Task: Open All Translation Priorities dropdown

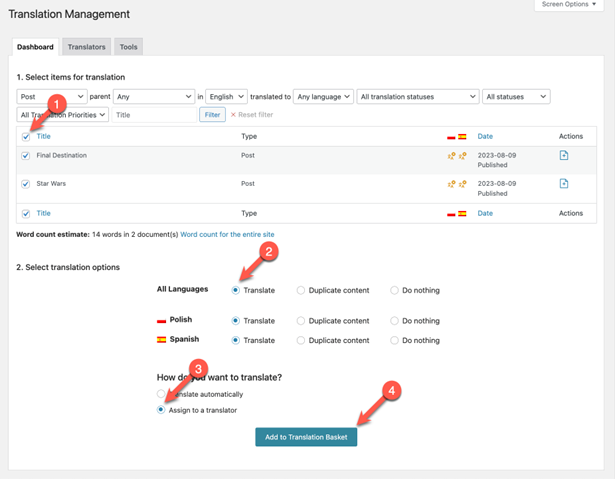Action: click(63, 115)
